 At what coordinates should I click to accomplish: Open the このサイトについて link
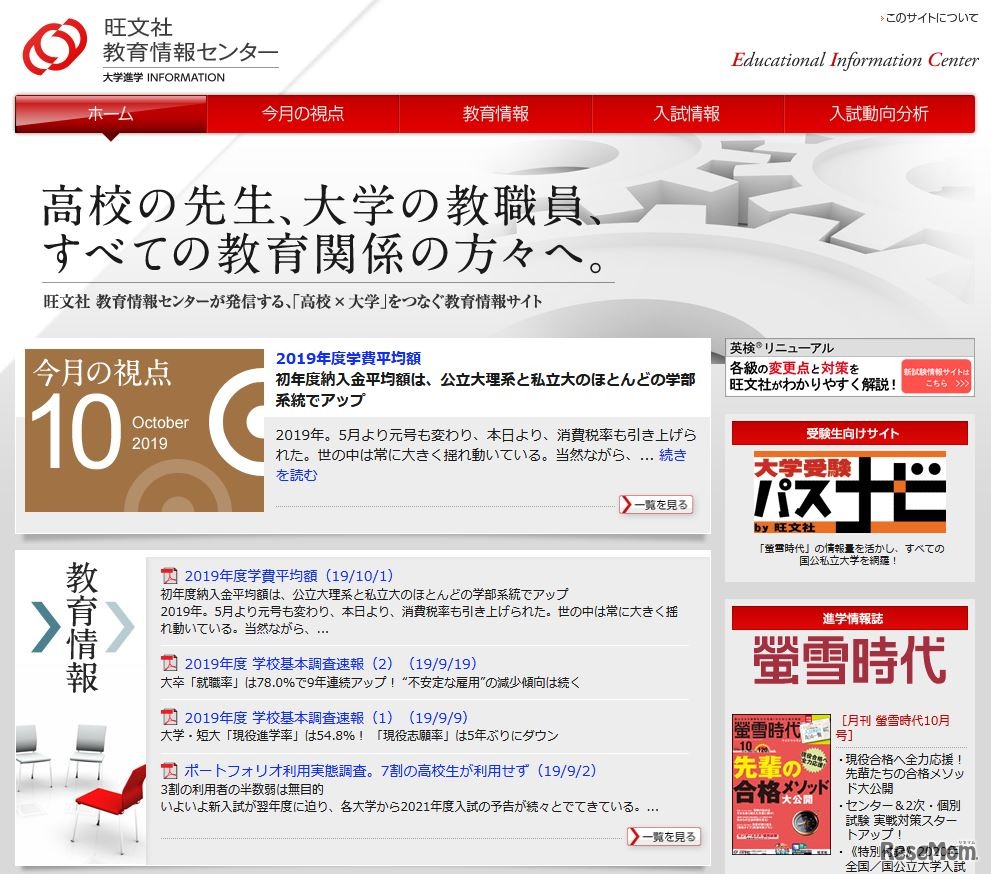pyautogui.click(x=931, y=17)
